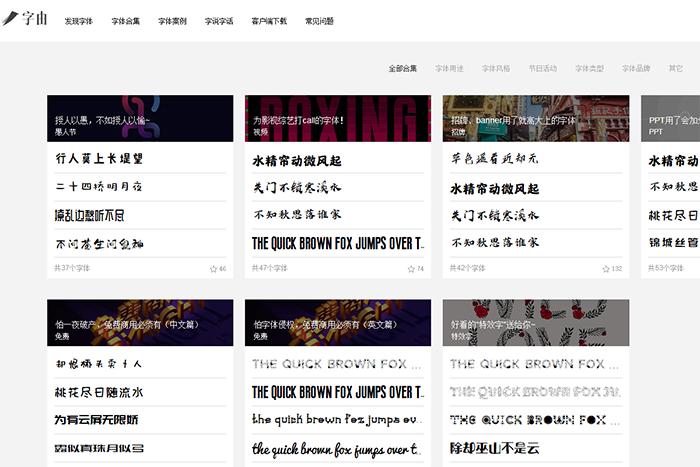
Task: Click the handwritten sample 却嫌脂粉污颜色 in 中文篇 card
Action: coord(99,364)
